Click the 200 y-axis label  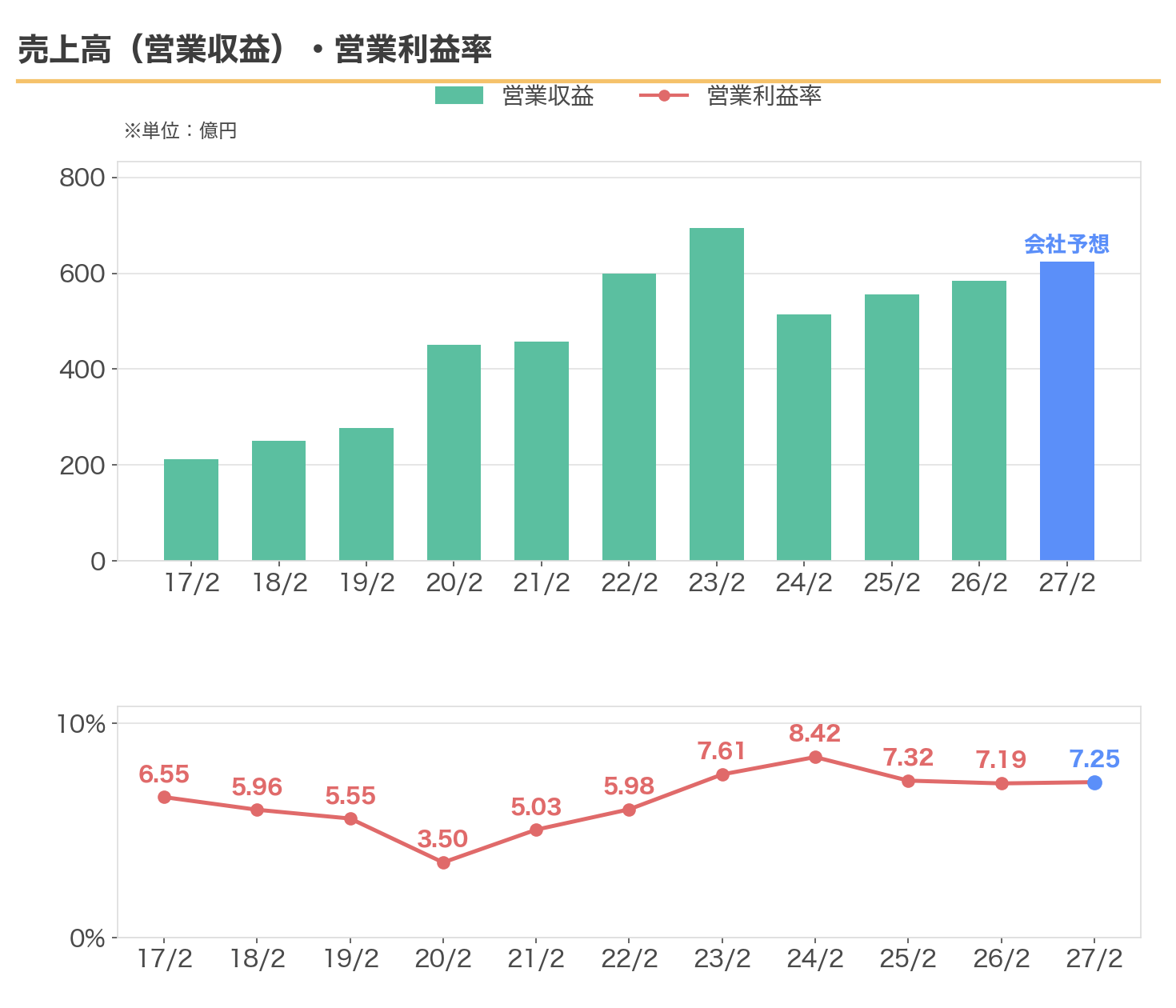(x=82, y=465)
